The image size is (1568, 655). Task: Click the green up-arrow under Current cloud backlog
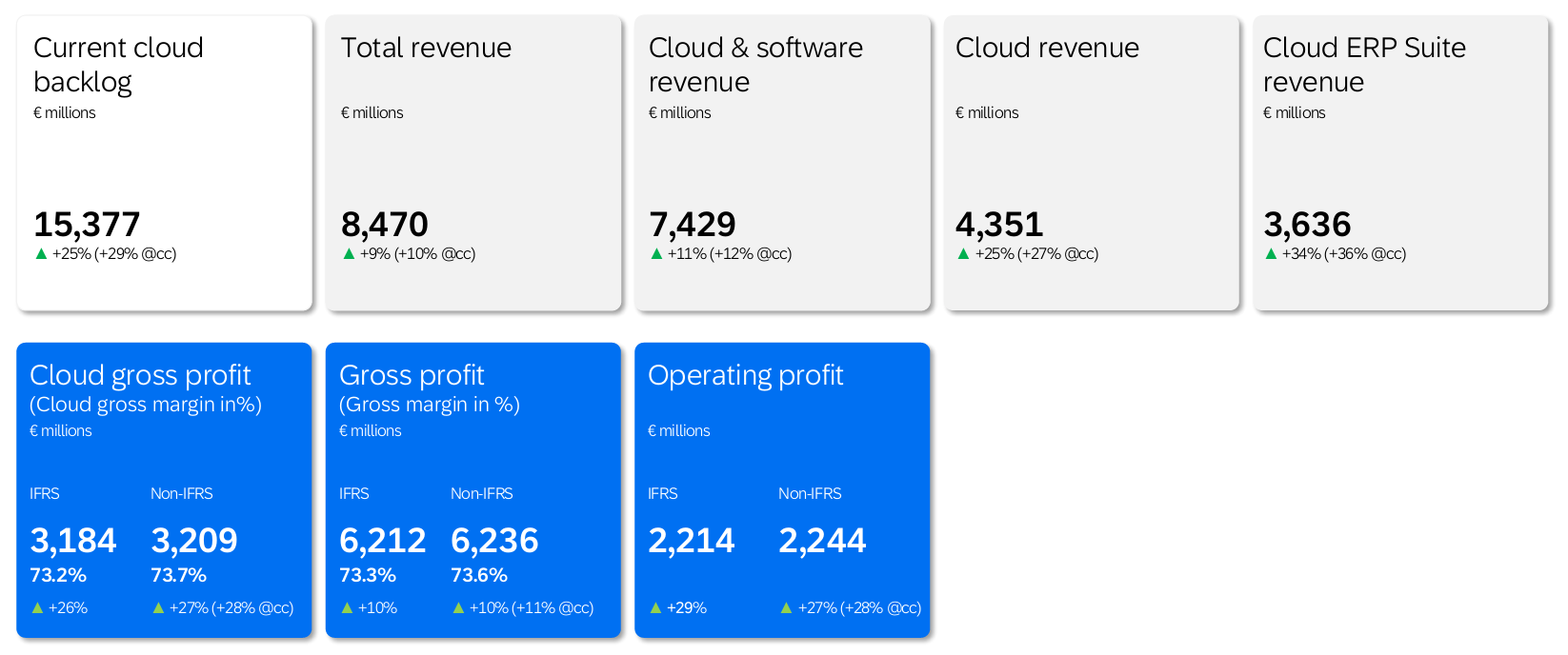point(41,254)
